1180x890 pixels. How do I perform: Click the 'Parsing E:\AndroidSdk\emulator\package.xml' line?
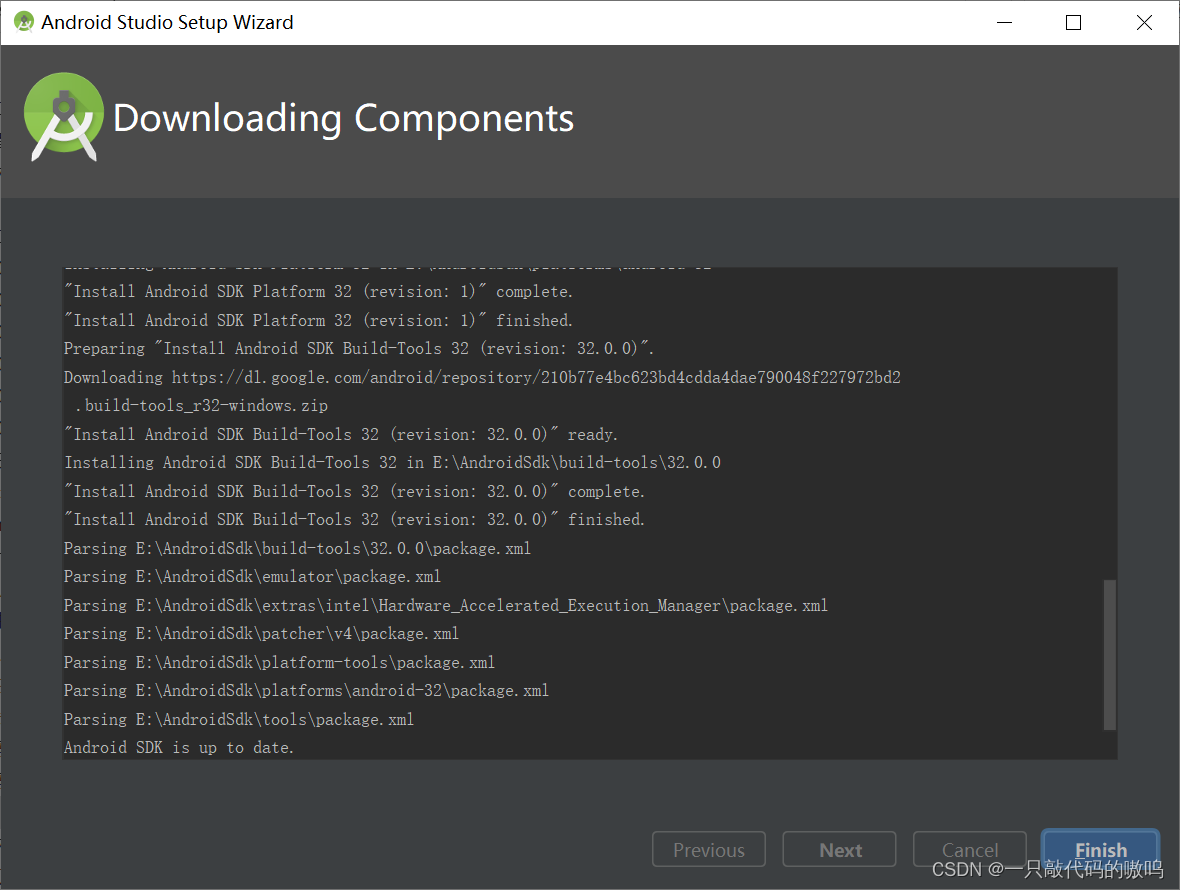252,576
